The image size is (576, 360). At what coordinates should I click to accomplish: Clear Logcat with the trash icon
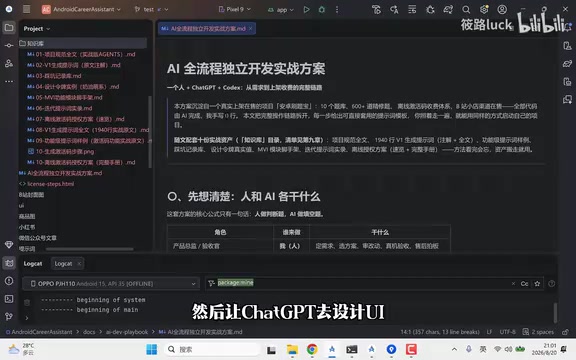[x=27, y=302]
